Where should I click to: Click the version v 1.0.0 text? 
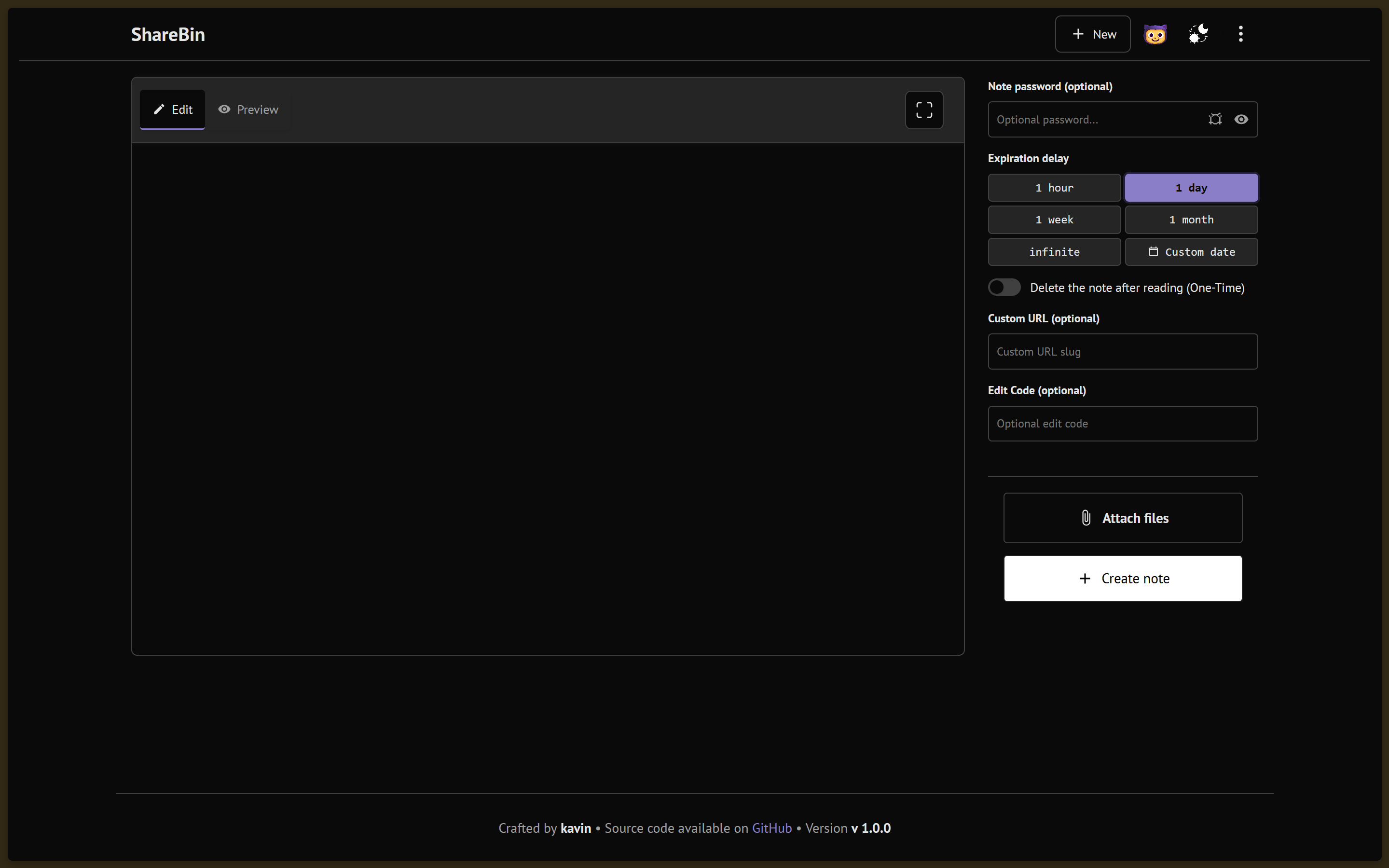click(871, 828)
